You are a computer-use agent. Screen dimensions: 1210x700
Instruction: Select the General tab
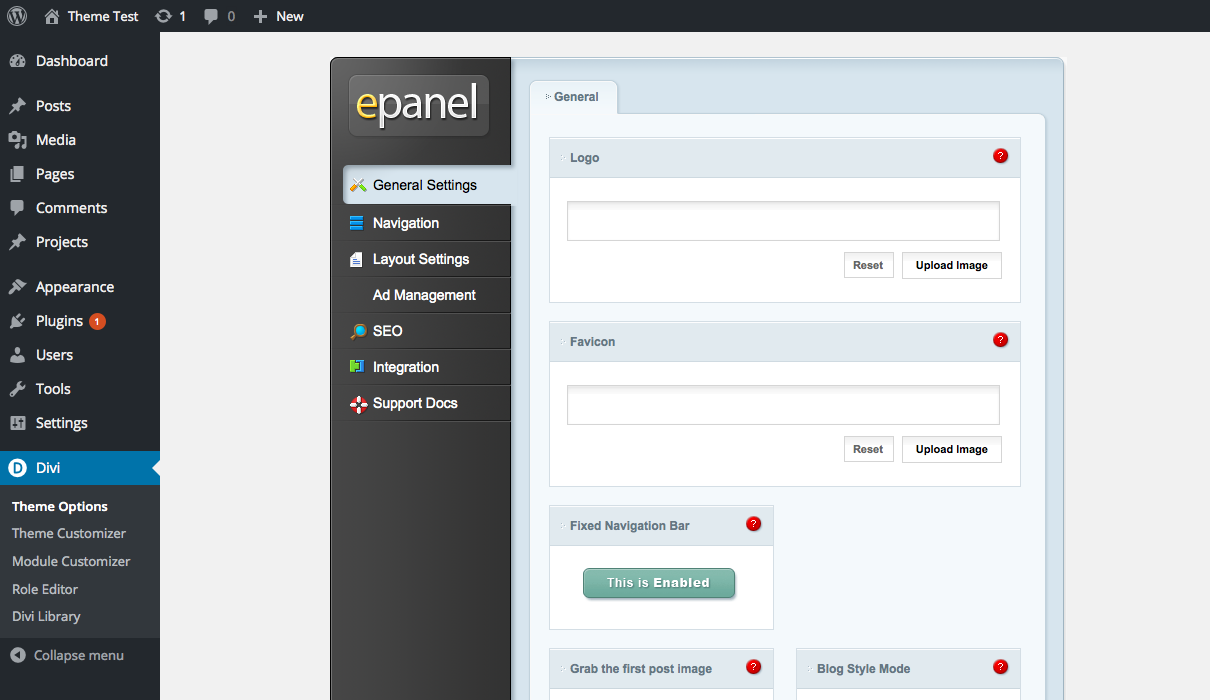click(574, 97)
